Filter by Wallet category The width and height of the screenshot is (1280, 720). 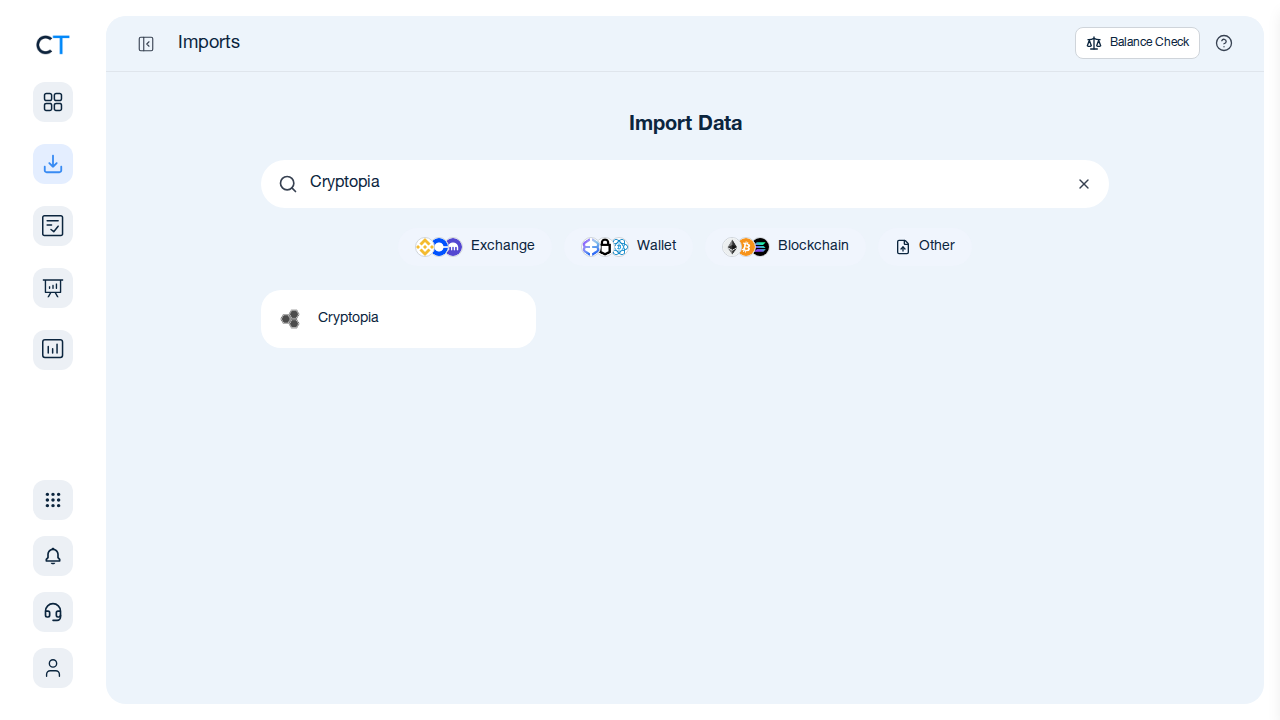click(x=630, y=246)
